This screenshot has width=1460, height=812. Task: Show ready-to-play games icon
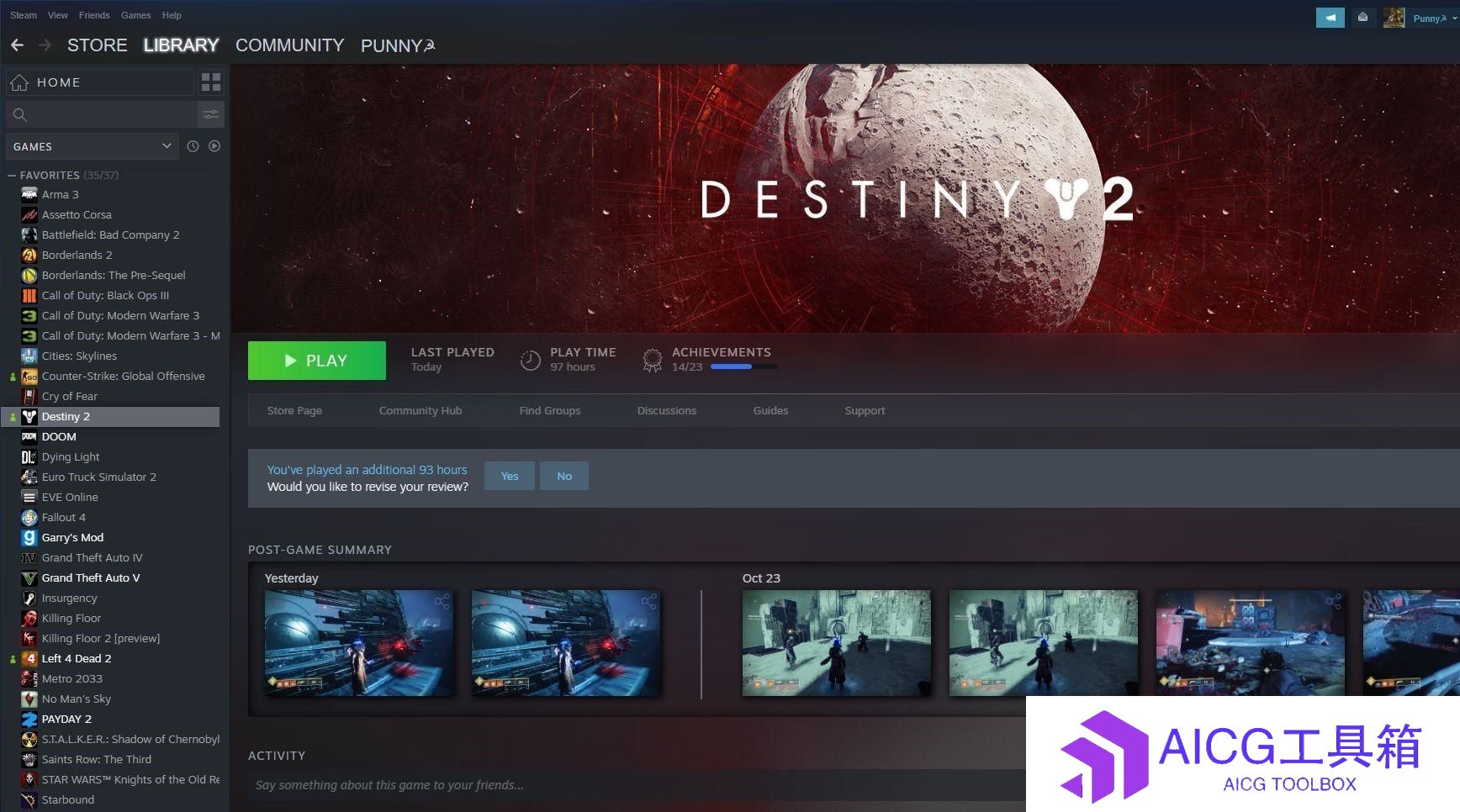214,146
